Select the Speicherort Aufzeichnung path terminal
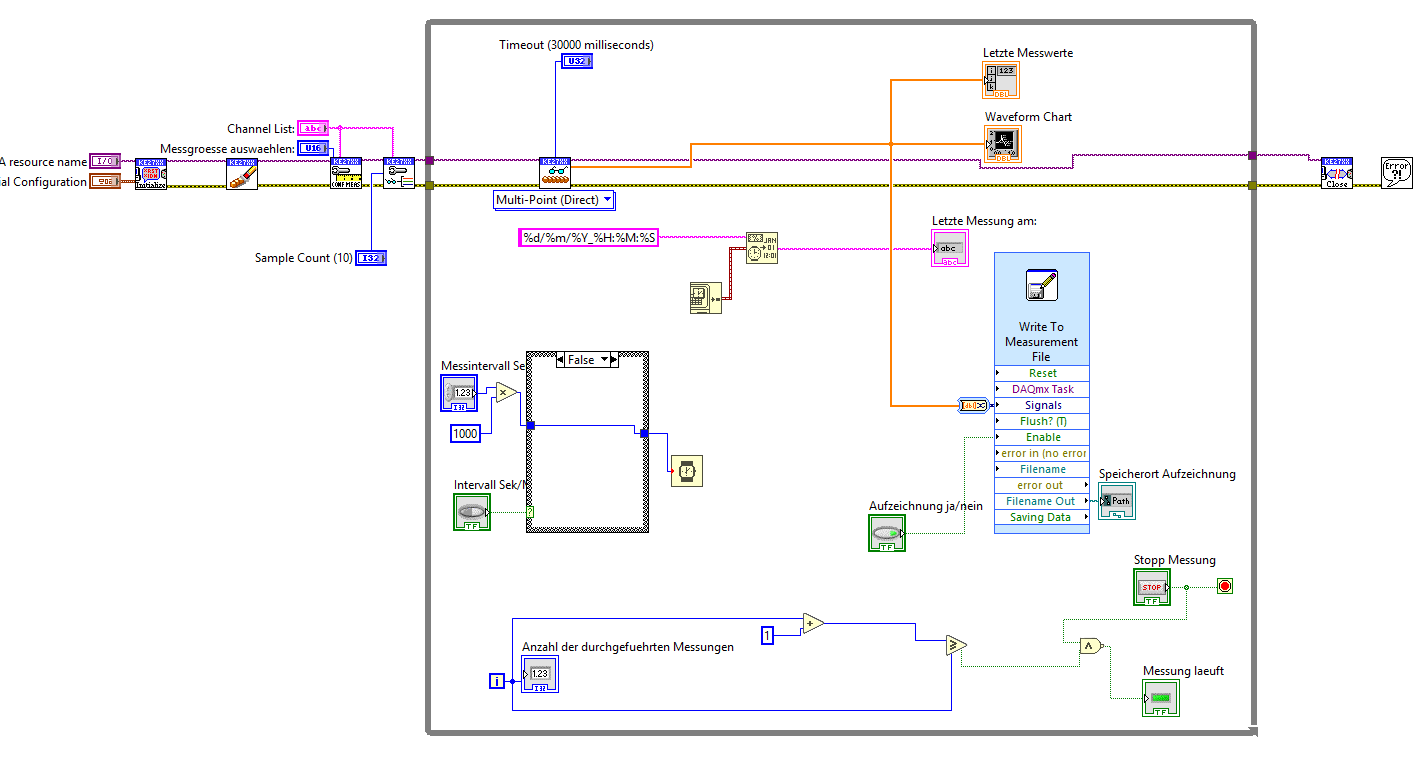Screen dimensions: 1418x757 (1117, 501)
